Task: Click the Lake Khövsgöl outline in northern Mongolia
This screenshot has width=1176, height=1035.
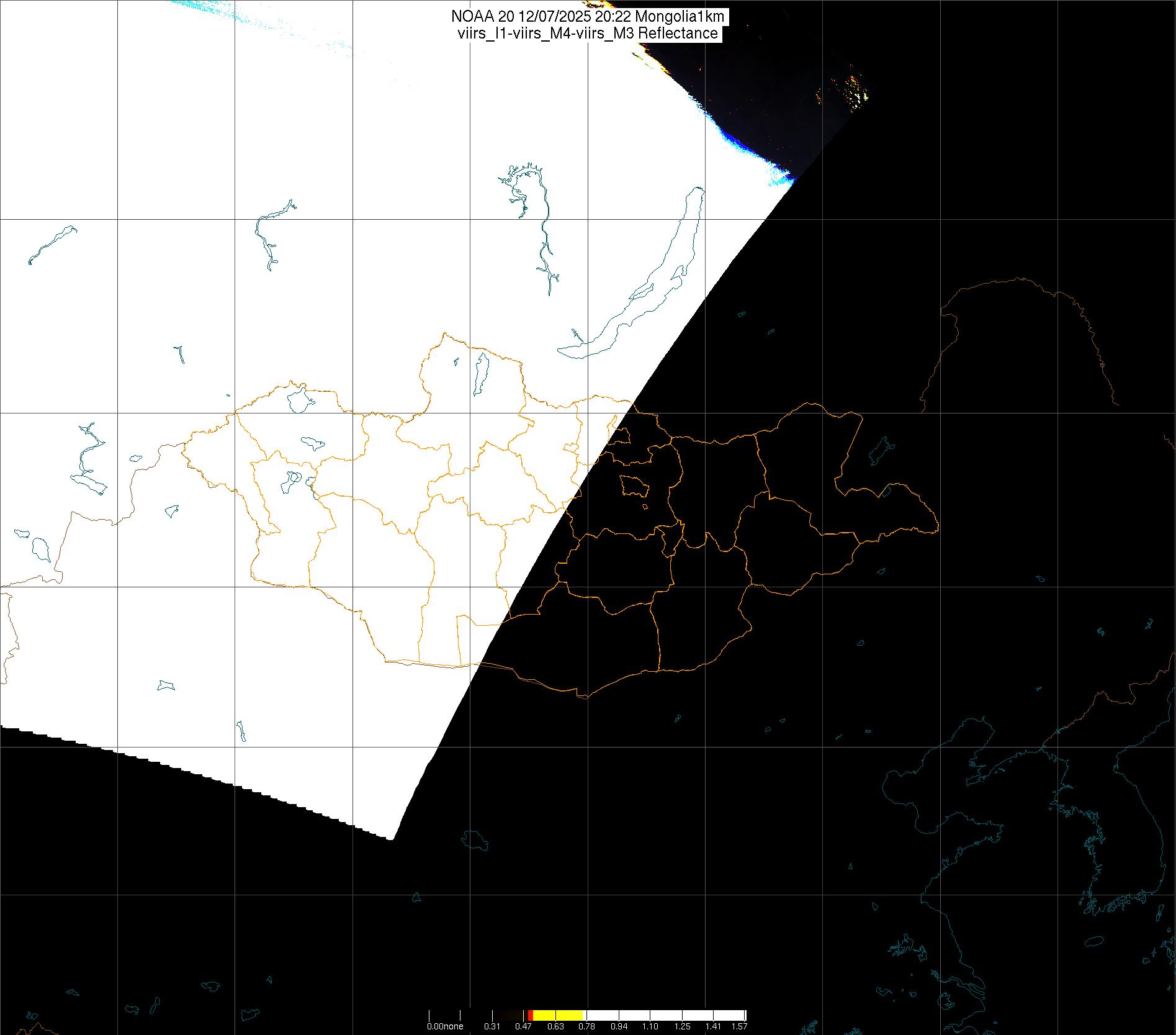Action: pos(480,374)
